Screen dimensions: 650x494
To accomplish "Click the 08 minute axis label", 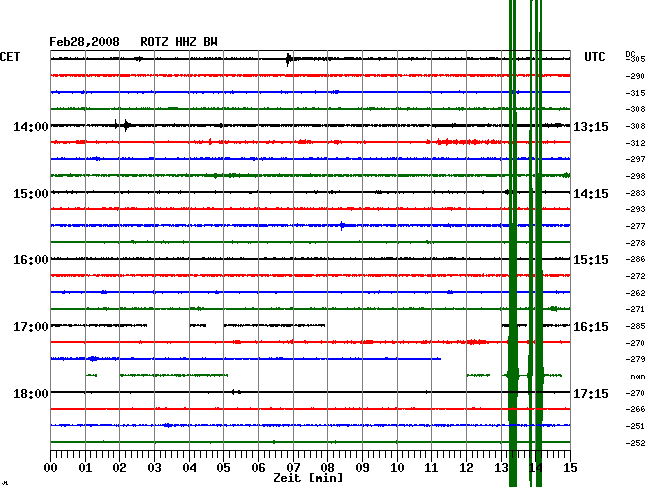I will [327, 468].
